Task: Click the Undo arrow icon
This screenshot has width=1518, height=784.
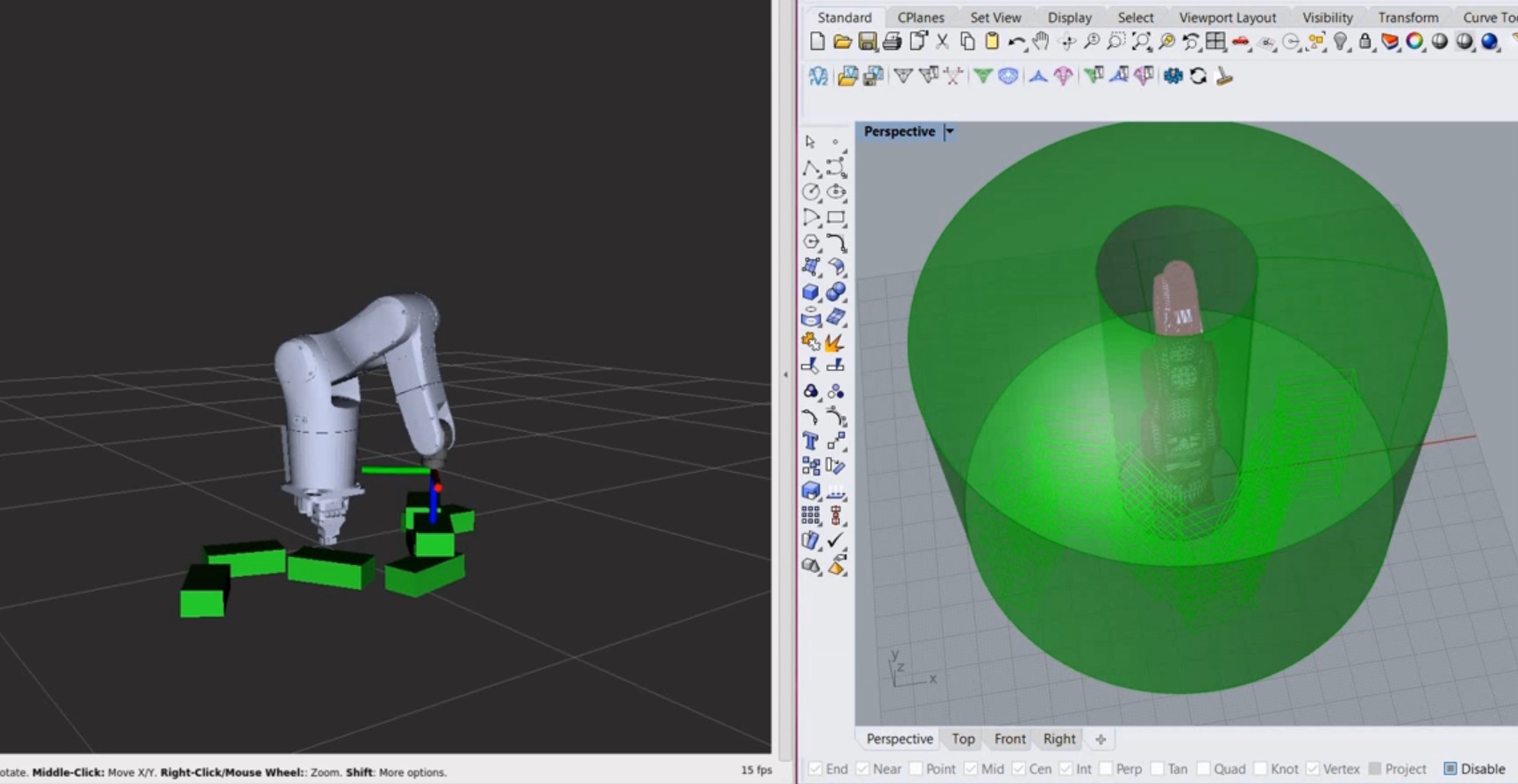Action: point(1017,41)
